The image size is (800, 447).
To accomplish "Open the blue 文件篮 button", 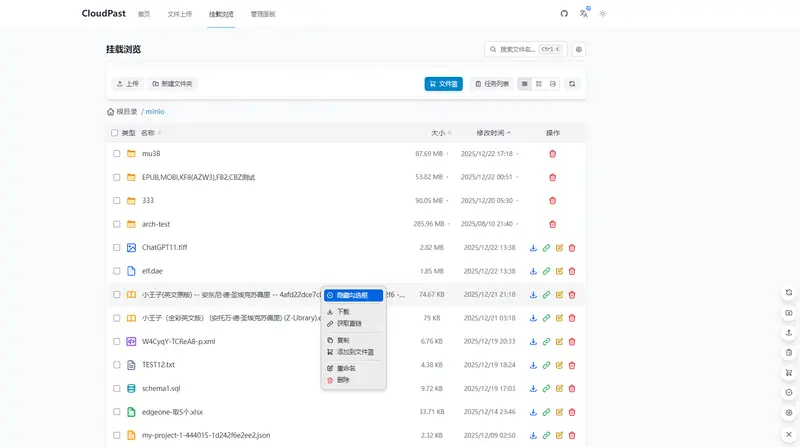I will pos(443,84).
